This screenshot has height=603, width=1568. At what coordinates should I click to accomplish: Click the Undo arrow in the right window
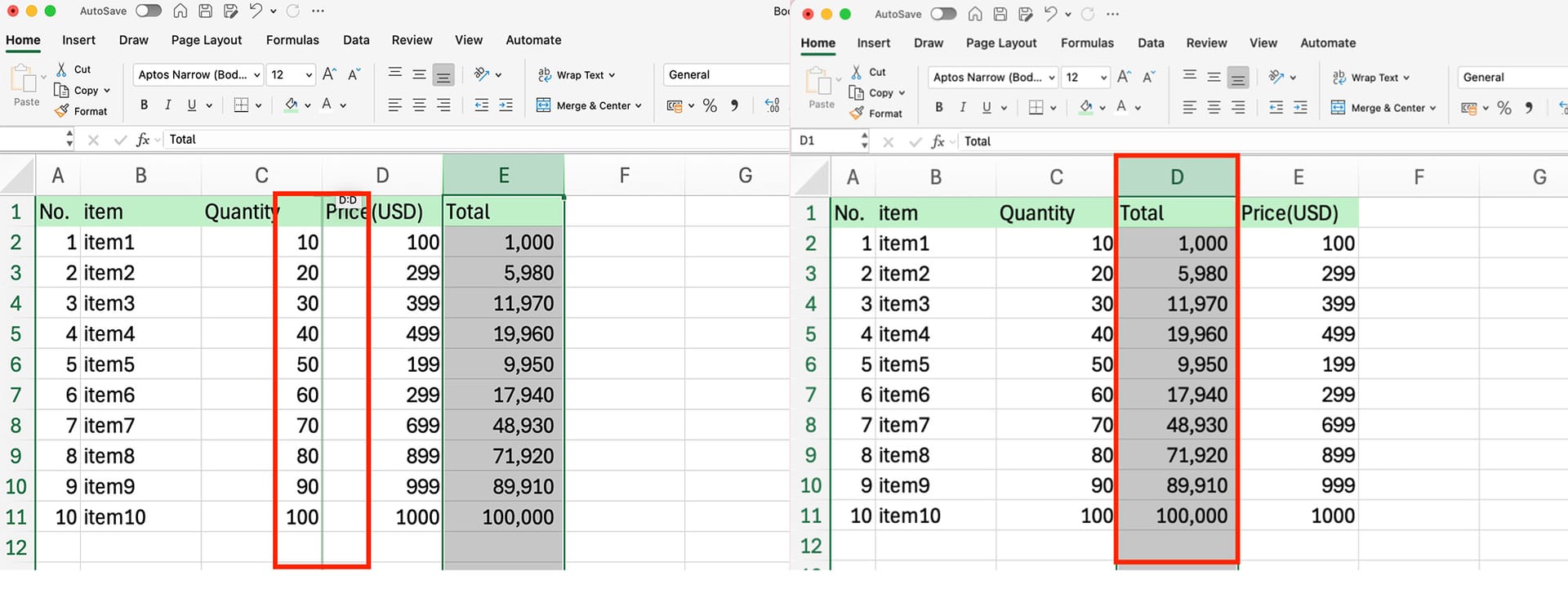[x=1050, y=14]
